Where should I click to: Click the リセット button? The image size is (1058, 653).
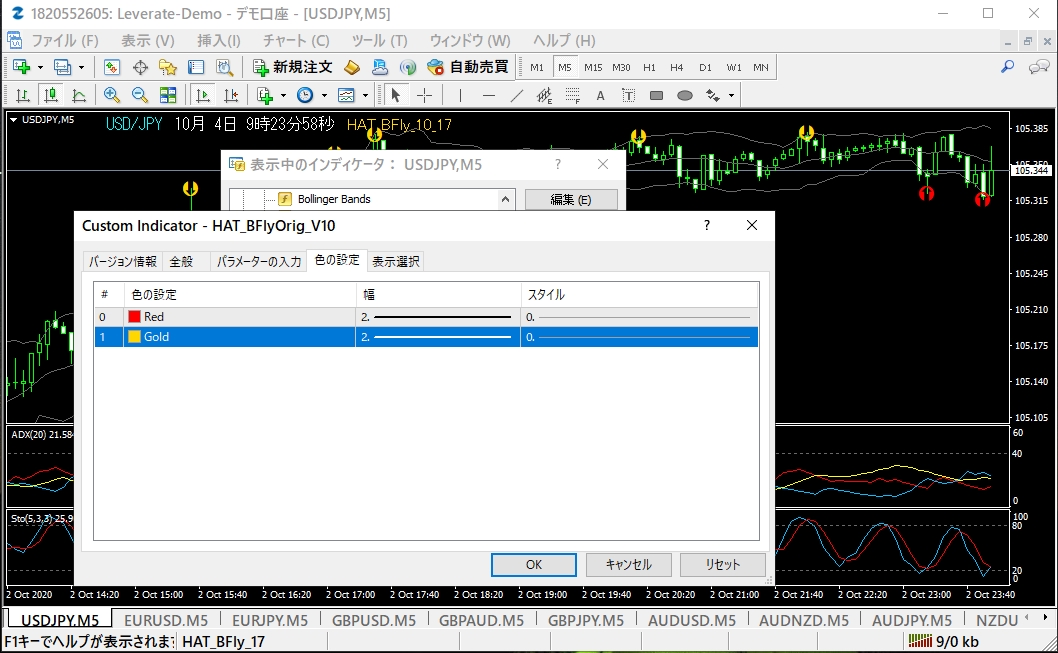(723, 565)
